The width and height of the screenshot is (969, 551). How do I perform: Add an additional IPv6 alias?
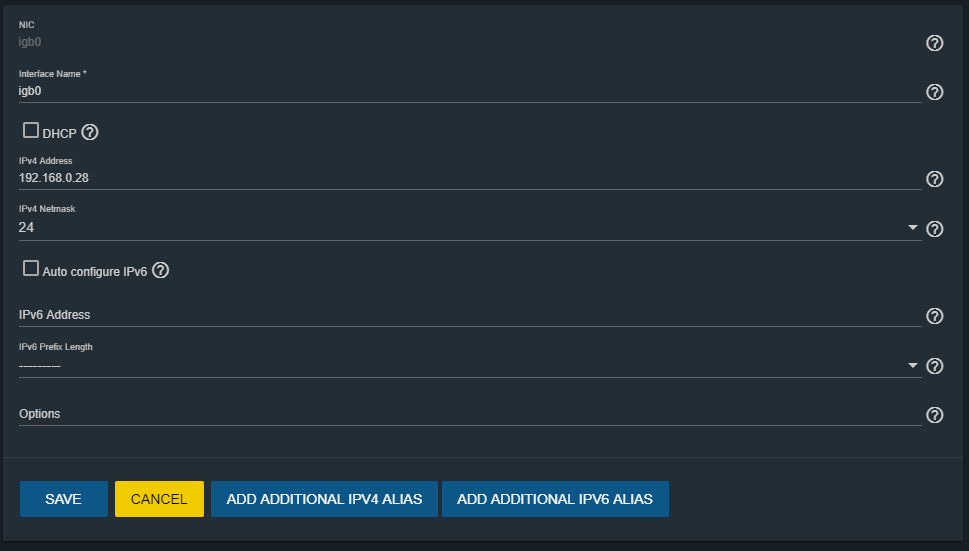555,499
